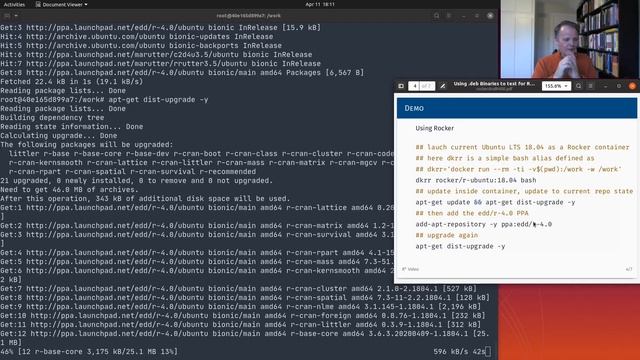This screenshot has width=640, height=360.
Task: Open the 155.6% zoom dropdown
Action: tap(556, 86)
